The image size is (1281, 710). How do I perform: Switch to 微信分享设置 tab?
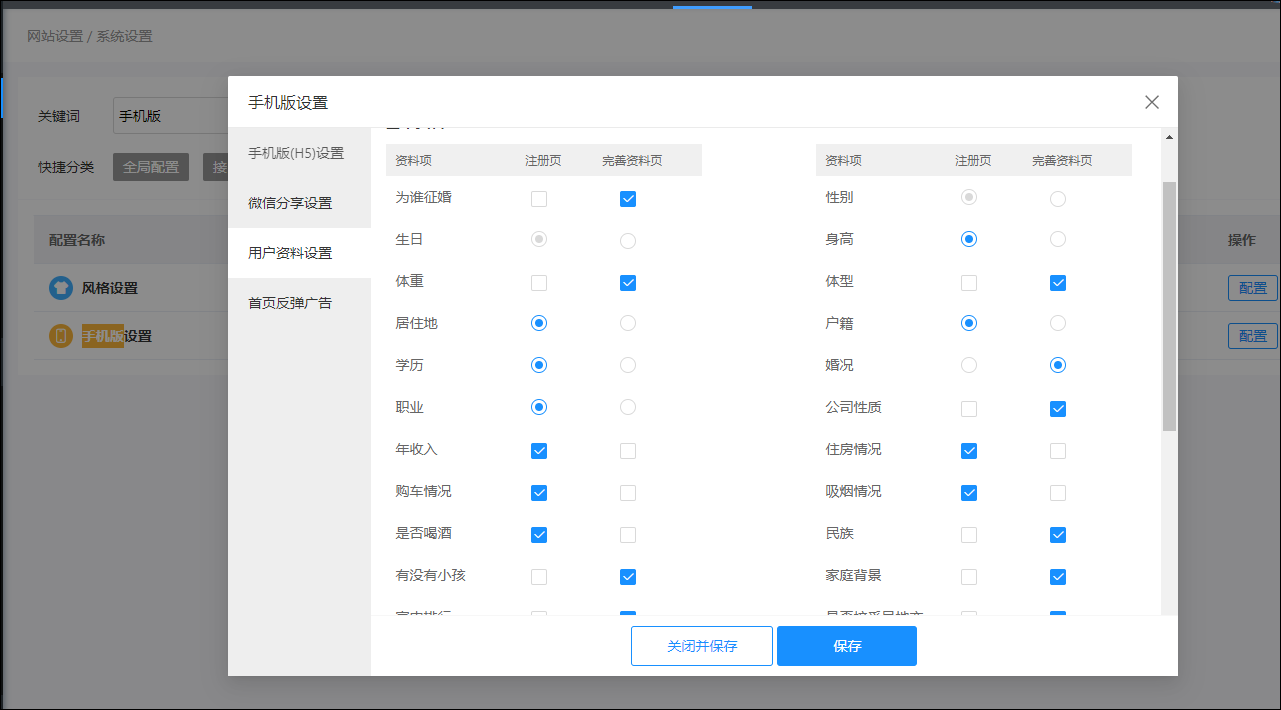pyautogui.click(x=290, y=203)
